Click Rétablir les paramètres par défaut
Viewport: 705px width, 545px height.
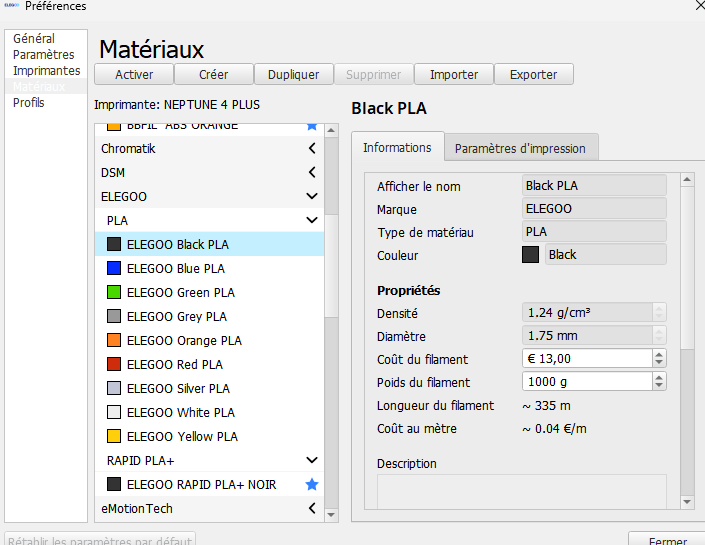click(x=100, y=540)
